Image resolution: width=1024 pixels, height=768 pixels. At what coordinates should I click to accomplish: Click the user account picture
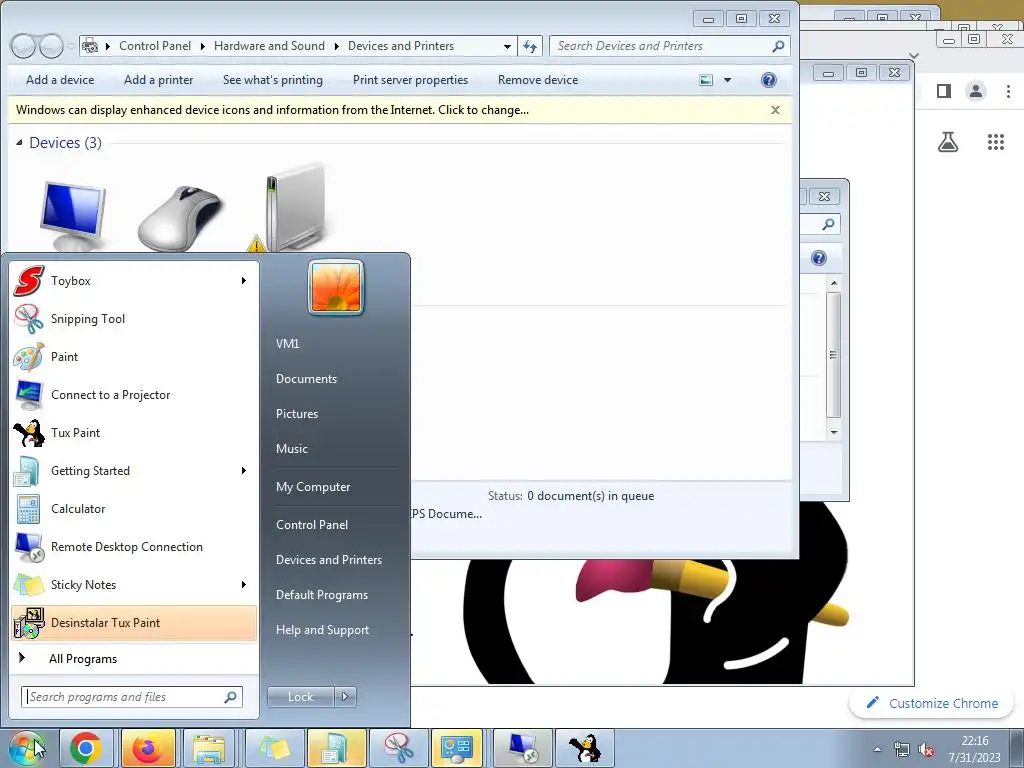click(x=336, y=287)
